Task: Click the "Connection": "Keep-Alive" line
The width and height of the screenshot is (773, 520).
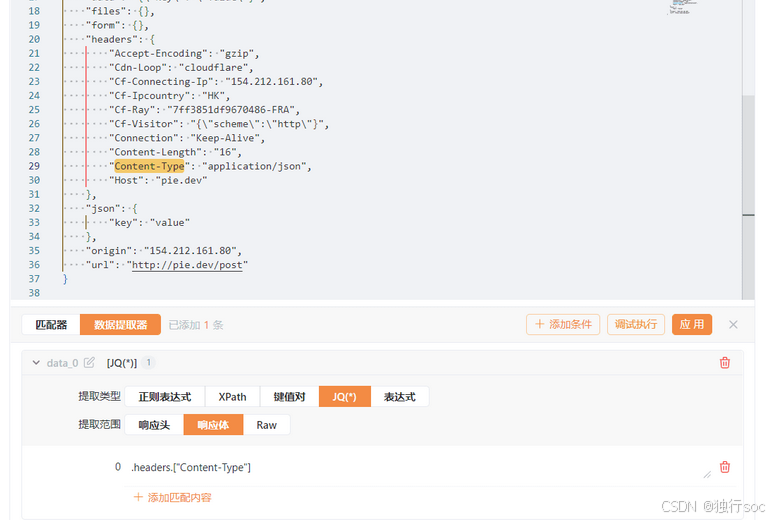Action: [187, 138]
